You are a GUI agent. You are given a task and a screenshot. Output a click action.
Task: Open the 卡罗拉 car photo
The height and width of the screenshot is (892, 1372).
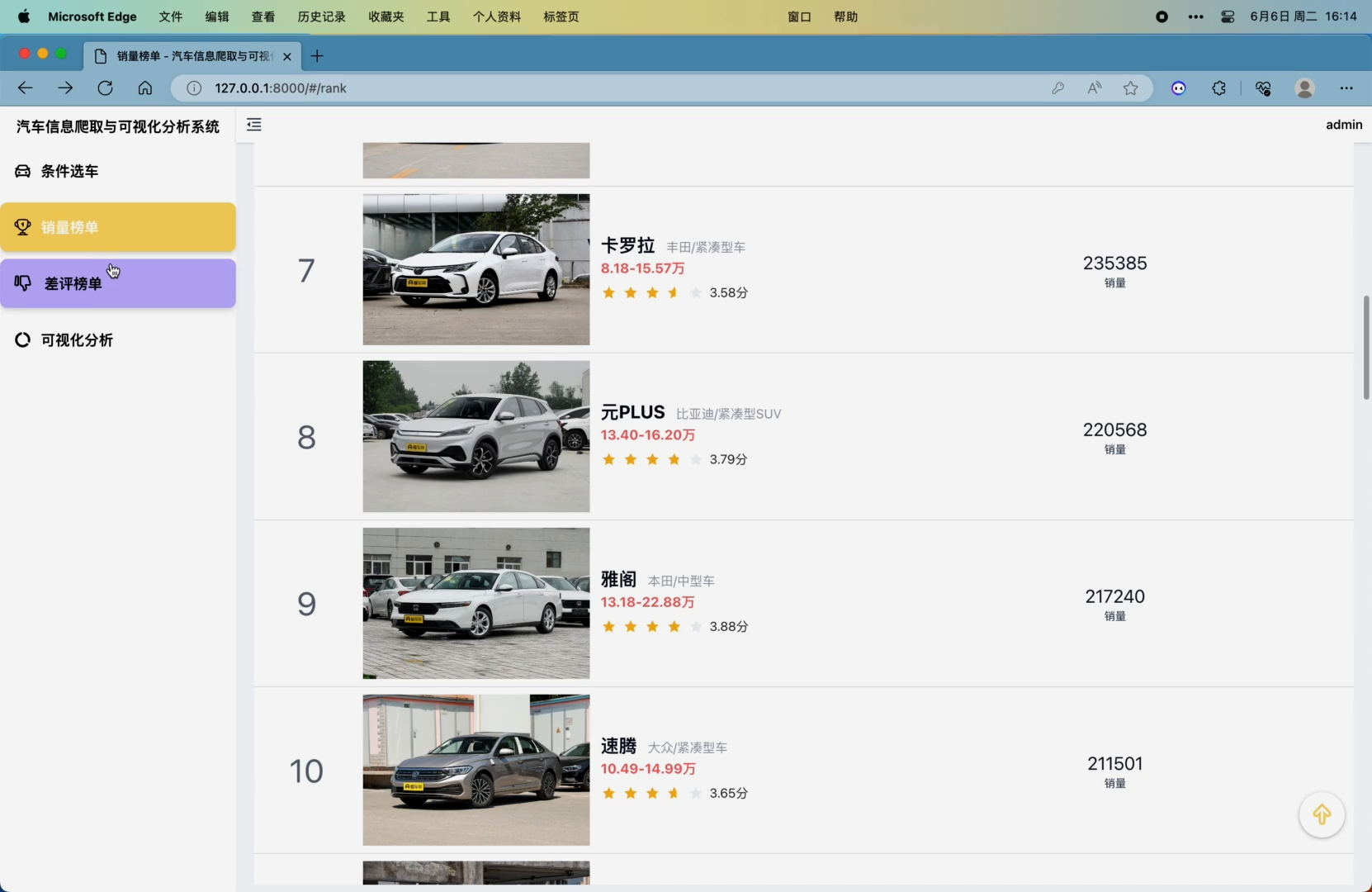476,269
